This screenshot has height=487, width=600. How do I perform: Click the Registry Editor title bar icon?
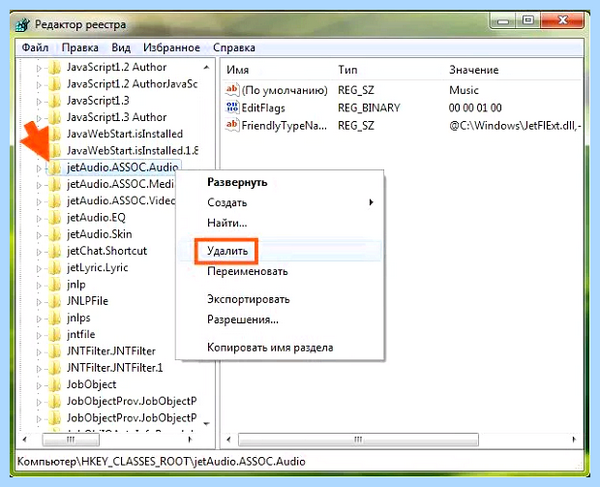23,25
